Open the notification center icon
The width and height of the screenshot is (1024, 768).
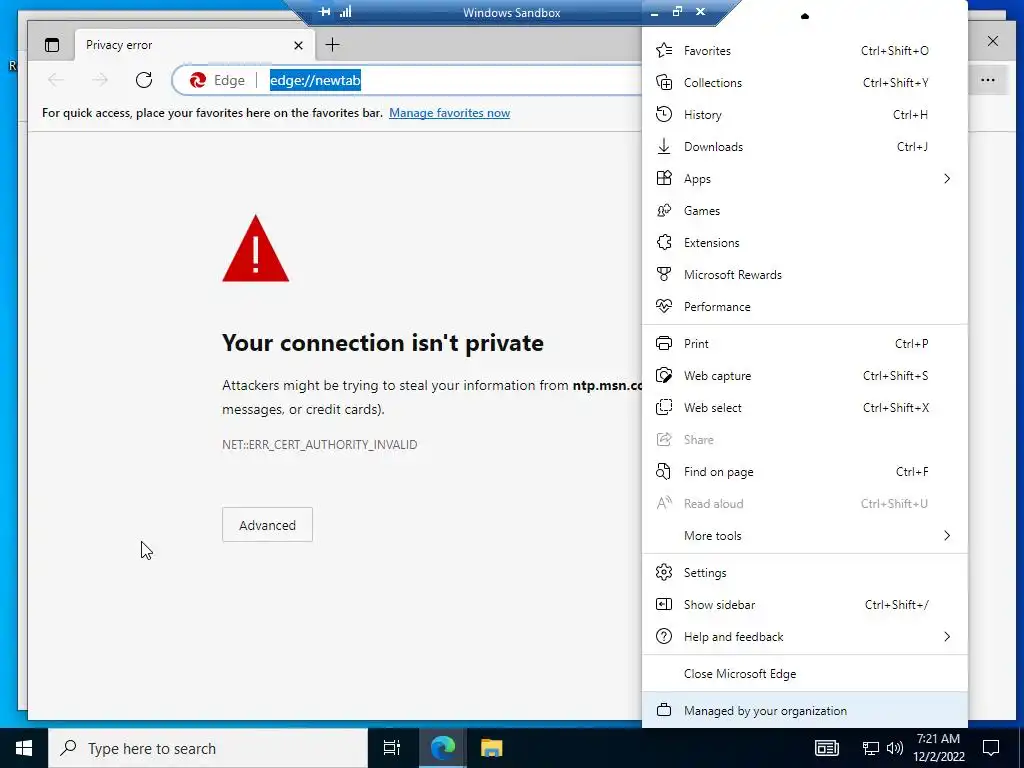click(991, 748)
